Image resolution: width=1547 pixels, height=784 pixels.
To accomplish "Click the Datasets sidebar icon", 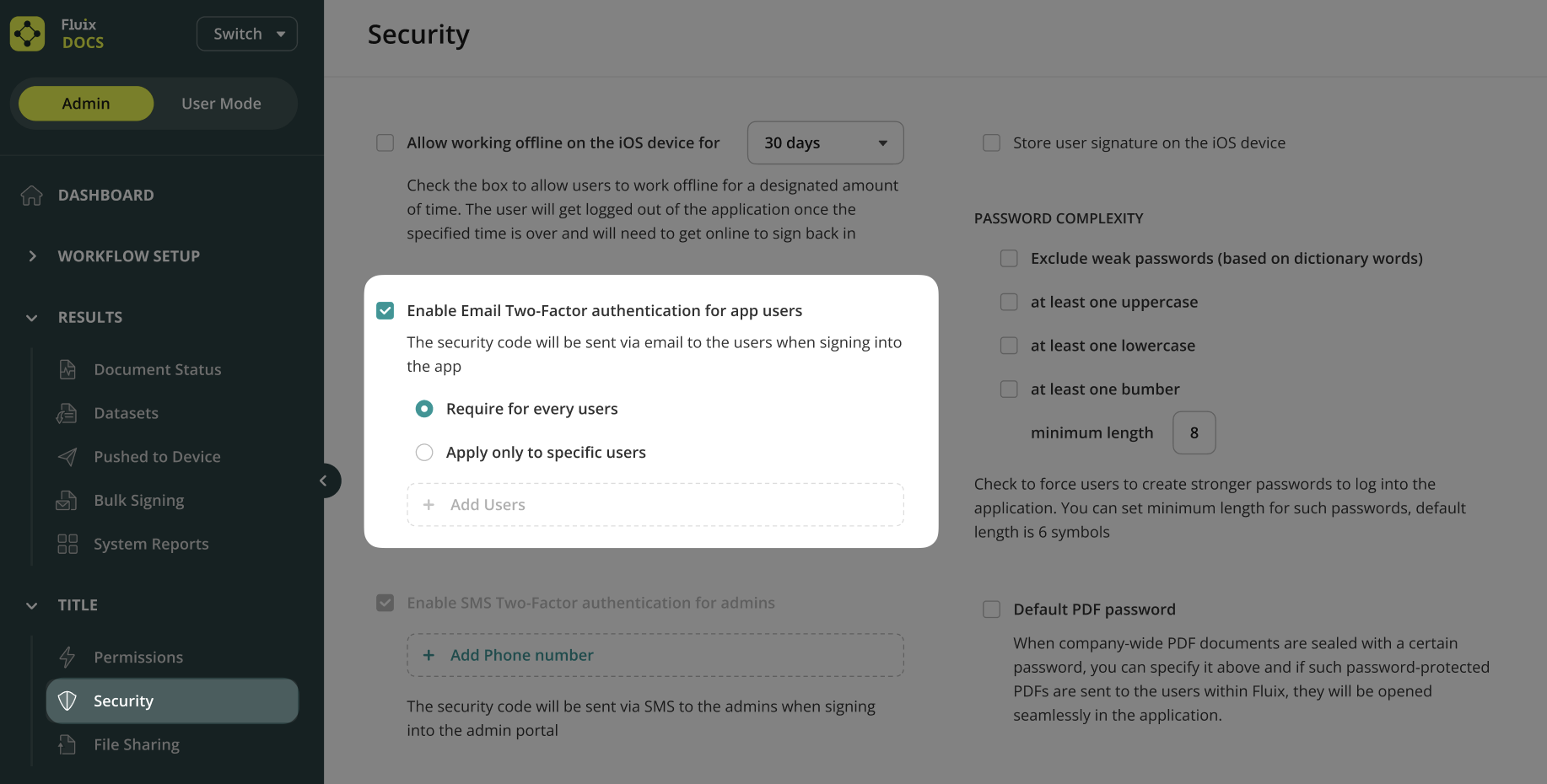I will coord(67,413).
